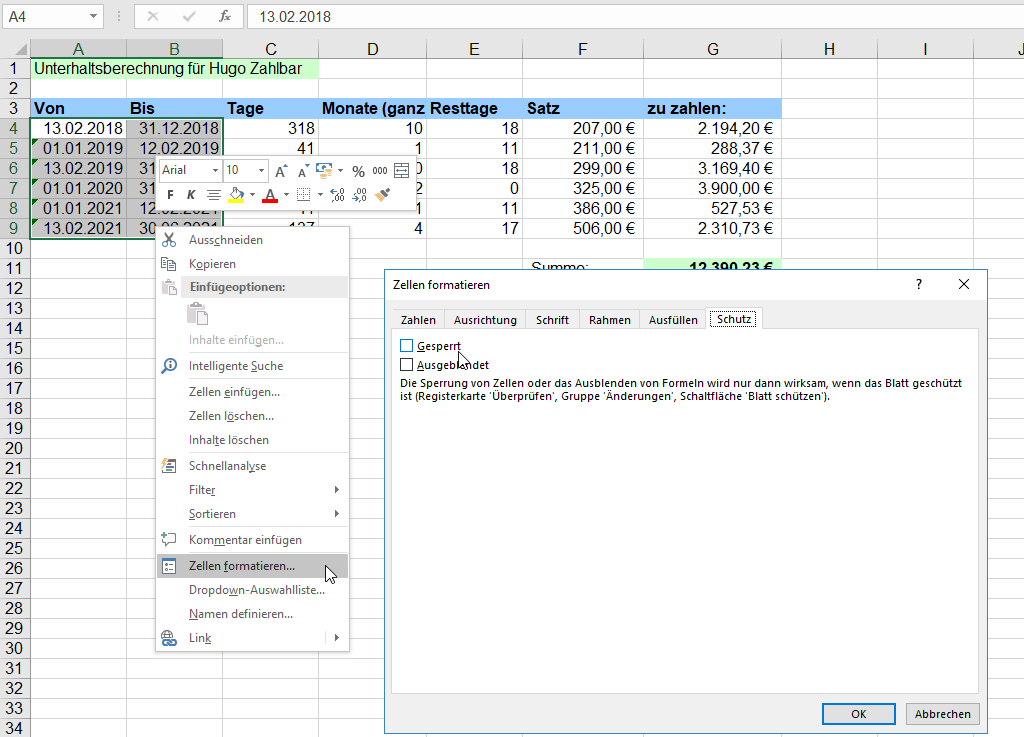Click into the formula bar showing 13.02.2018

pyautogui.click(x=600, y=16)
